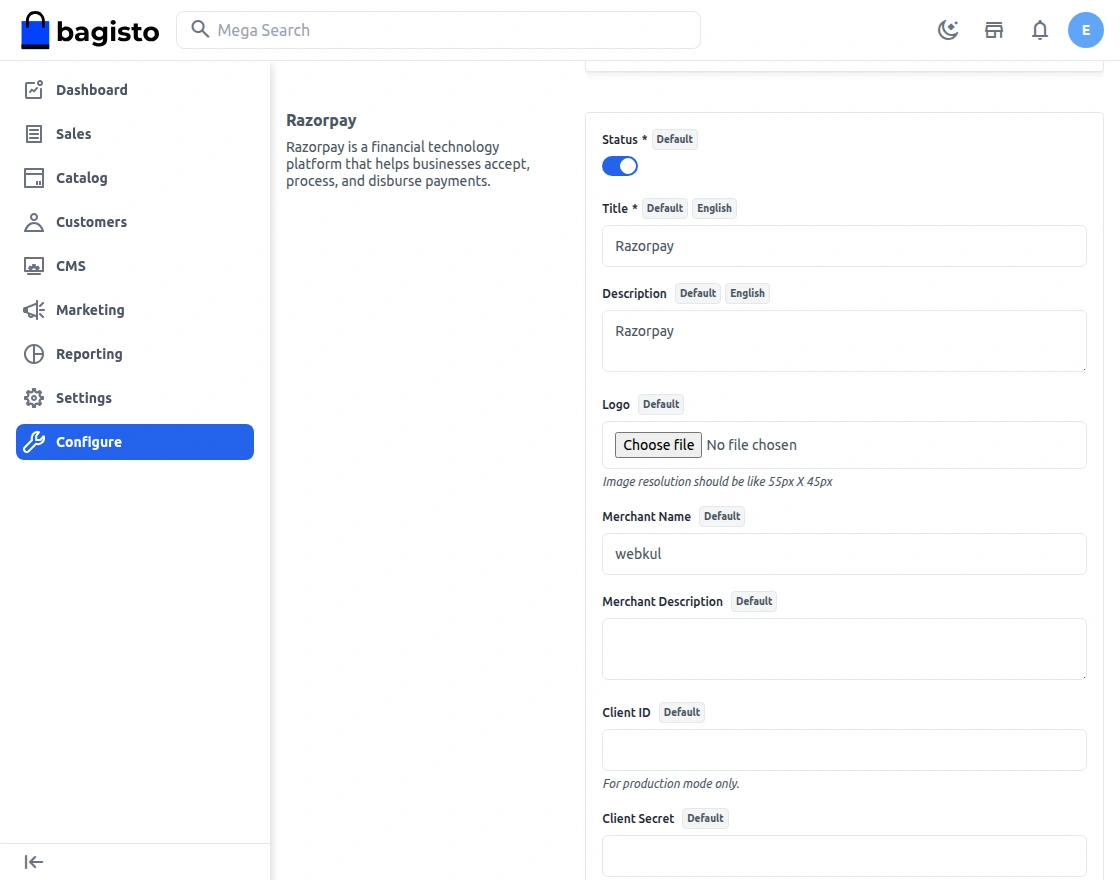This screenshot has height=880, width=1120.
Task: Open the storefront shop icon
Action: [994, 30]
